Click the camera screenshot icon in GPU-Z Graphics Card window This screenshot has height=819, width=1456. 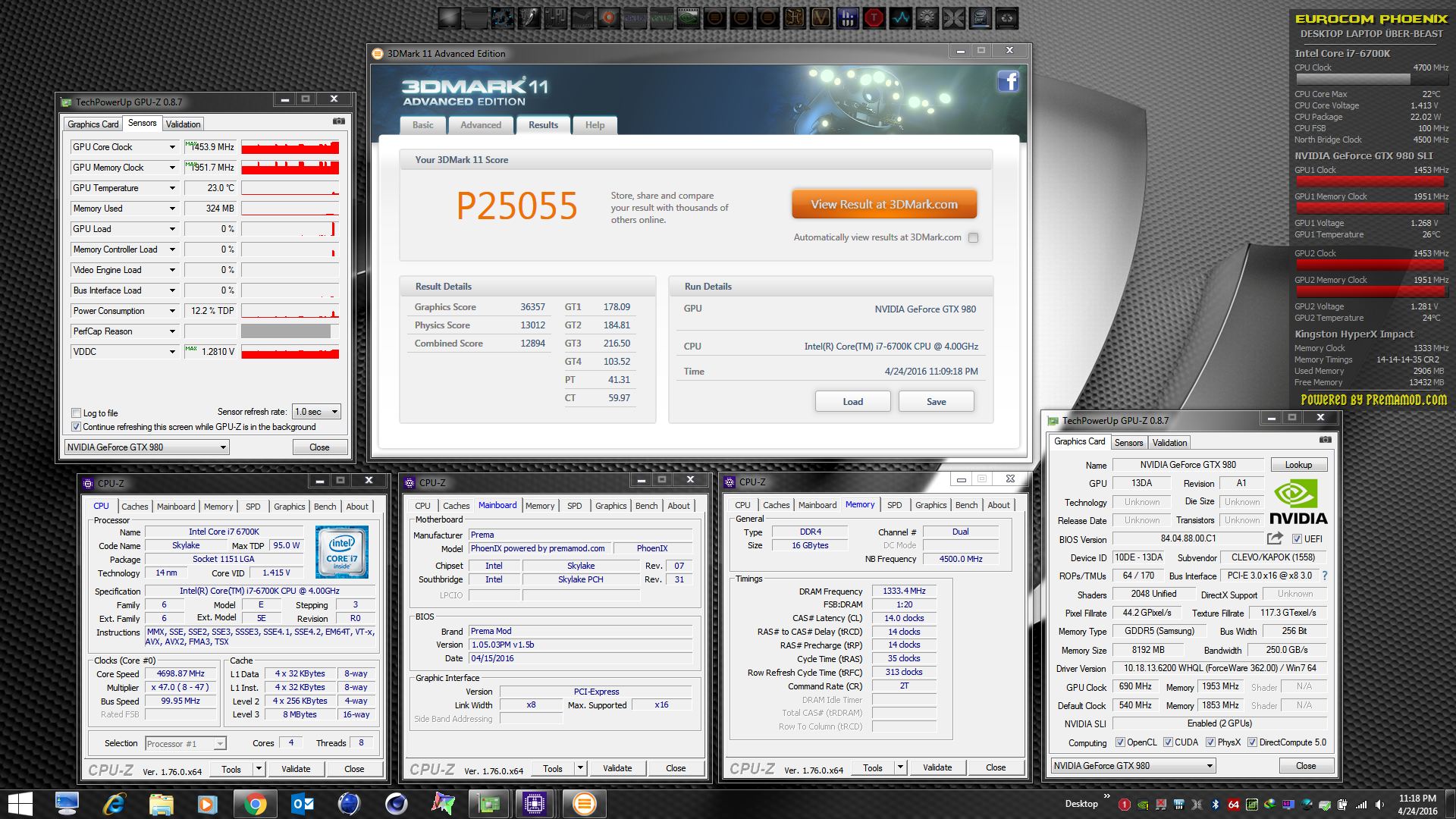point(1325,440)
